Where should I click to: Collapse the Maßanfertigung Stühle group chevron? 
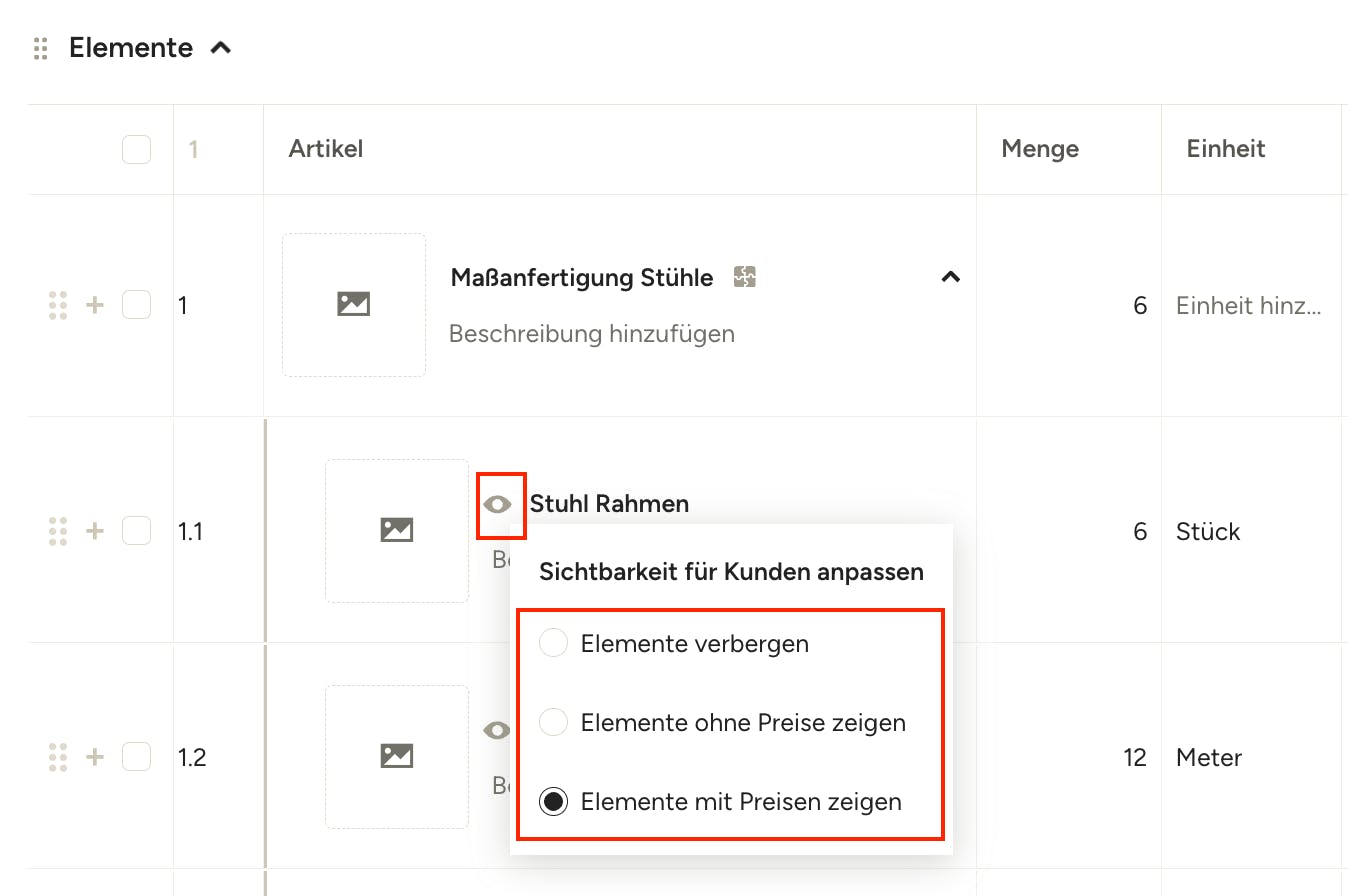coord(951,277)
